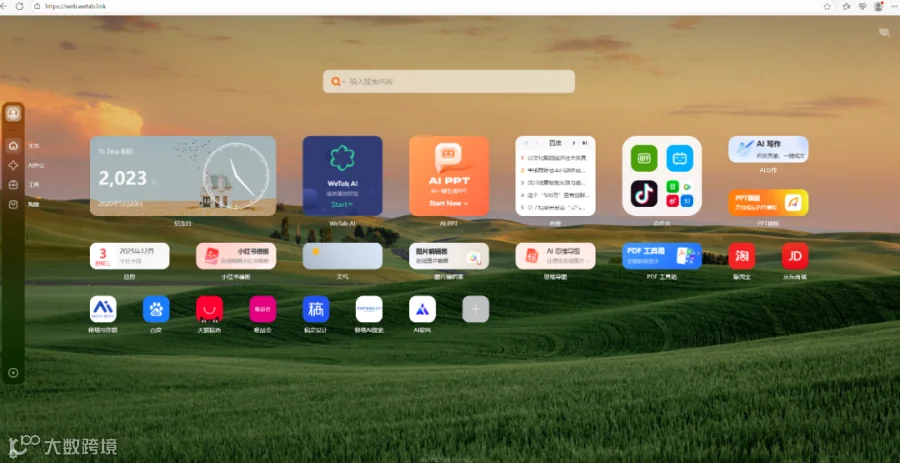This screenshot has width=900, height=463.
Task: Open the calendar widget showing 2025年12月
Action: [130, 256]
